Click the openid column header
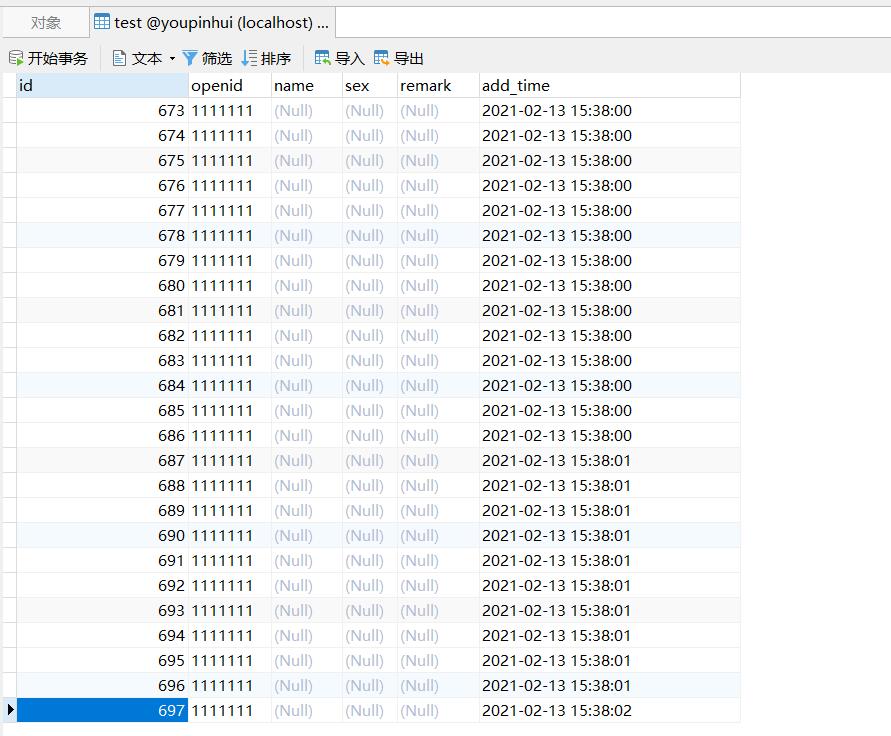This screenshot has height=736, width=891. [230, 85]
